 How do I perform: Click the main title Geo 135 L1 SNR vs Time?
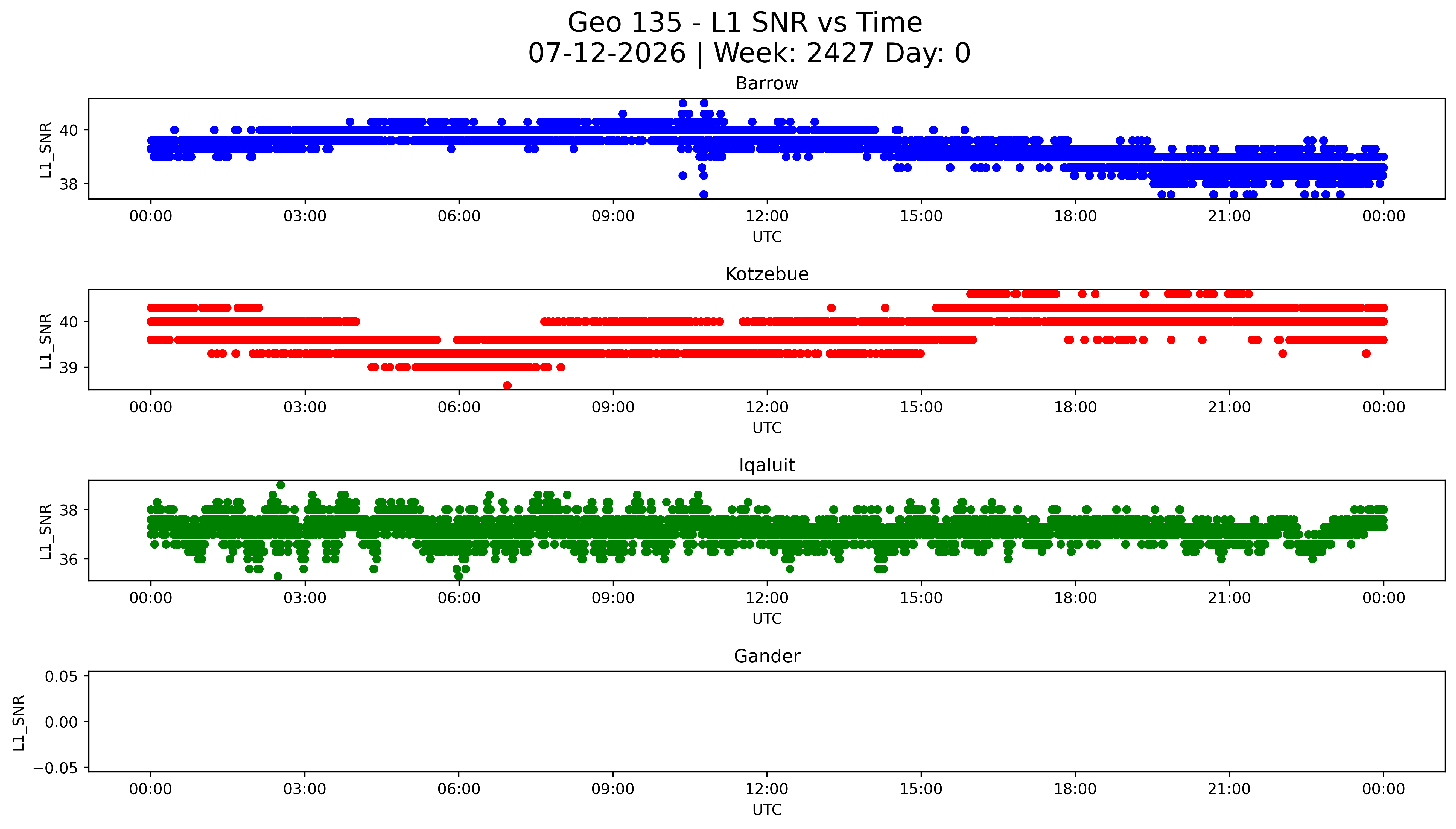coord(745,23)
